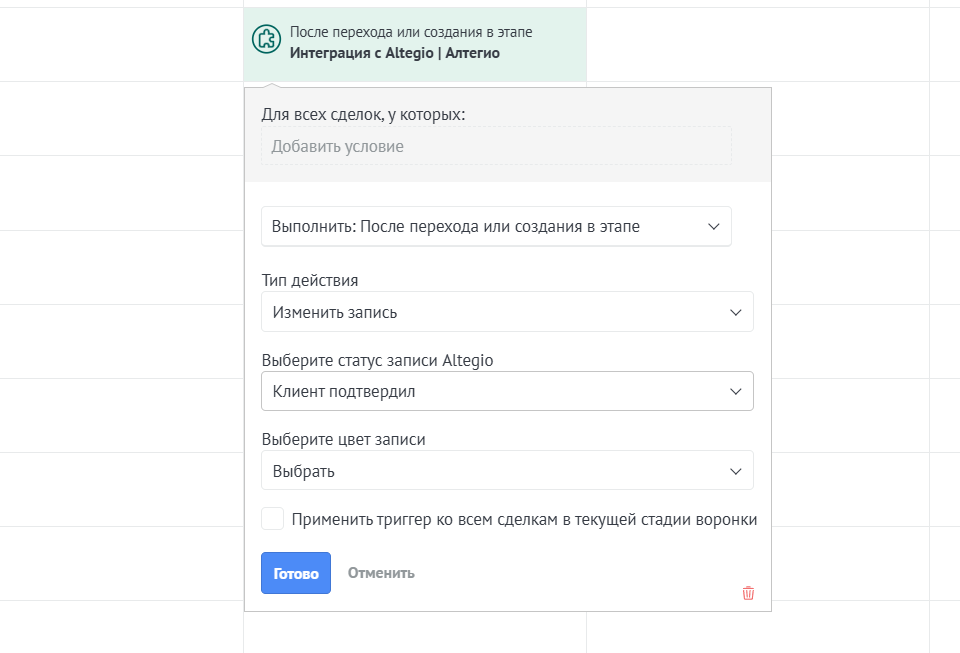Open the 'Тип действия' dropdown

coord(507,312)
